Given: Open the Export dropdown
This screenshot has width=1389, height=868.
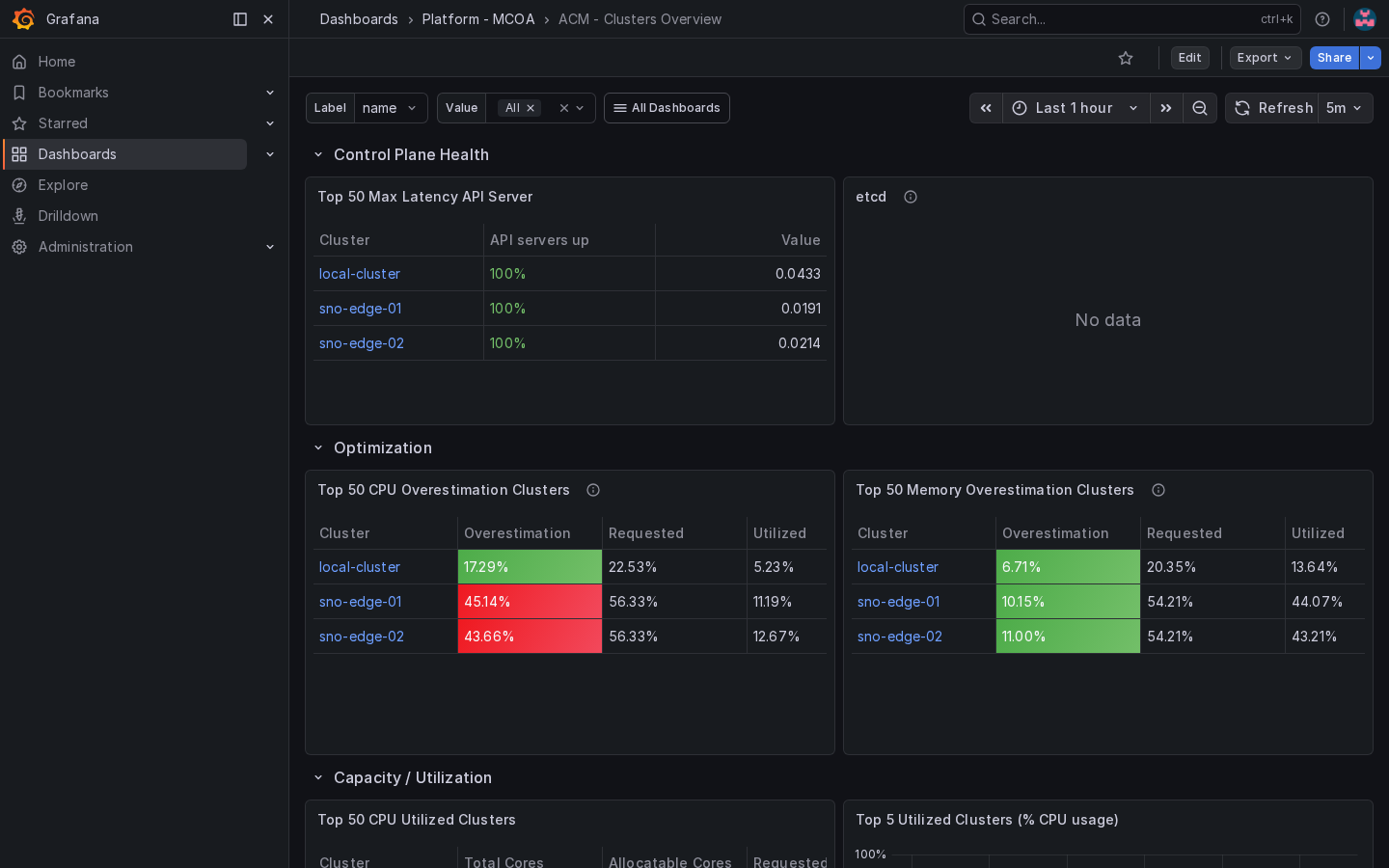Looking at the screenshot, I should coord(1266,58).
